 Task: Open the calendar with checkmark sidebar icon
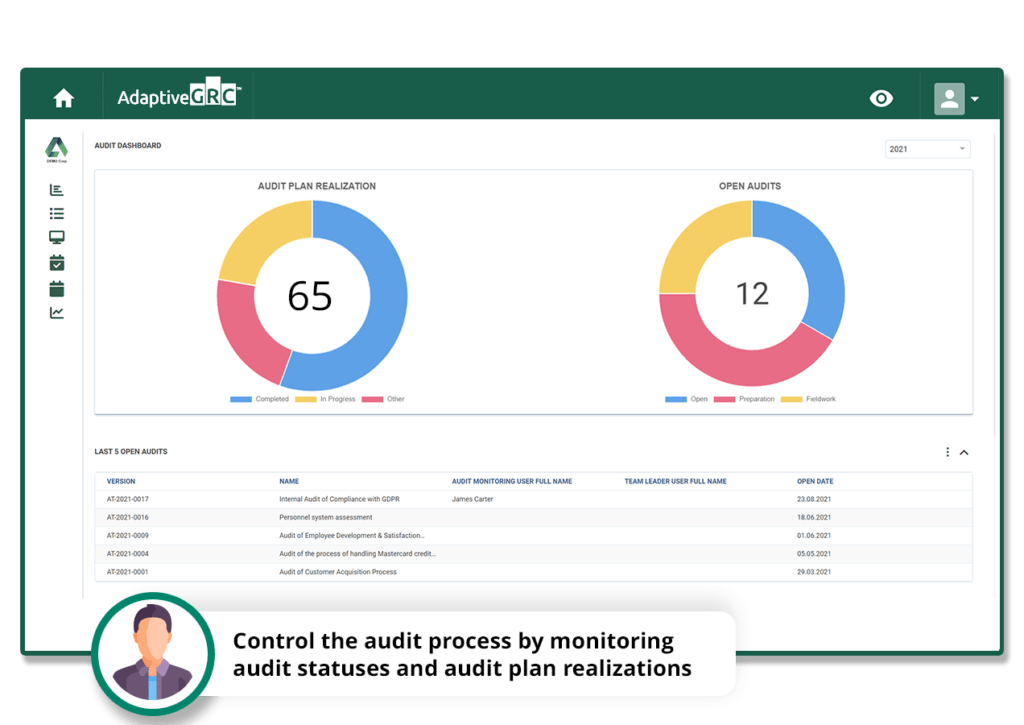pyautogui.click(x=57, y=262)
